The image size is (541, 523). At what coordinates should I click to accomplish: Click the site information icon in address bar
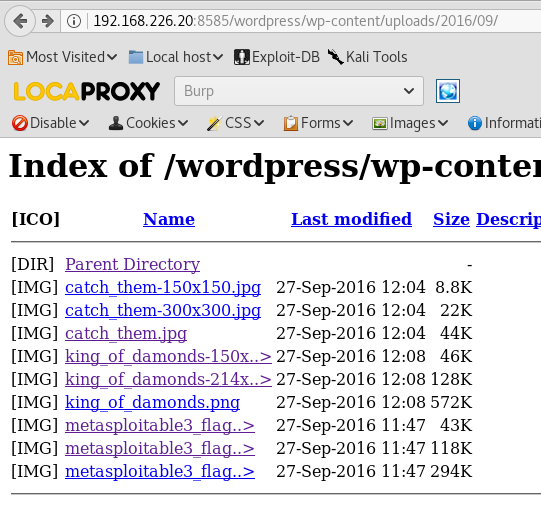[74, 21]
